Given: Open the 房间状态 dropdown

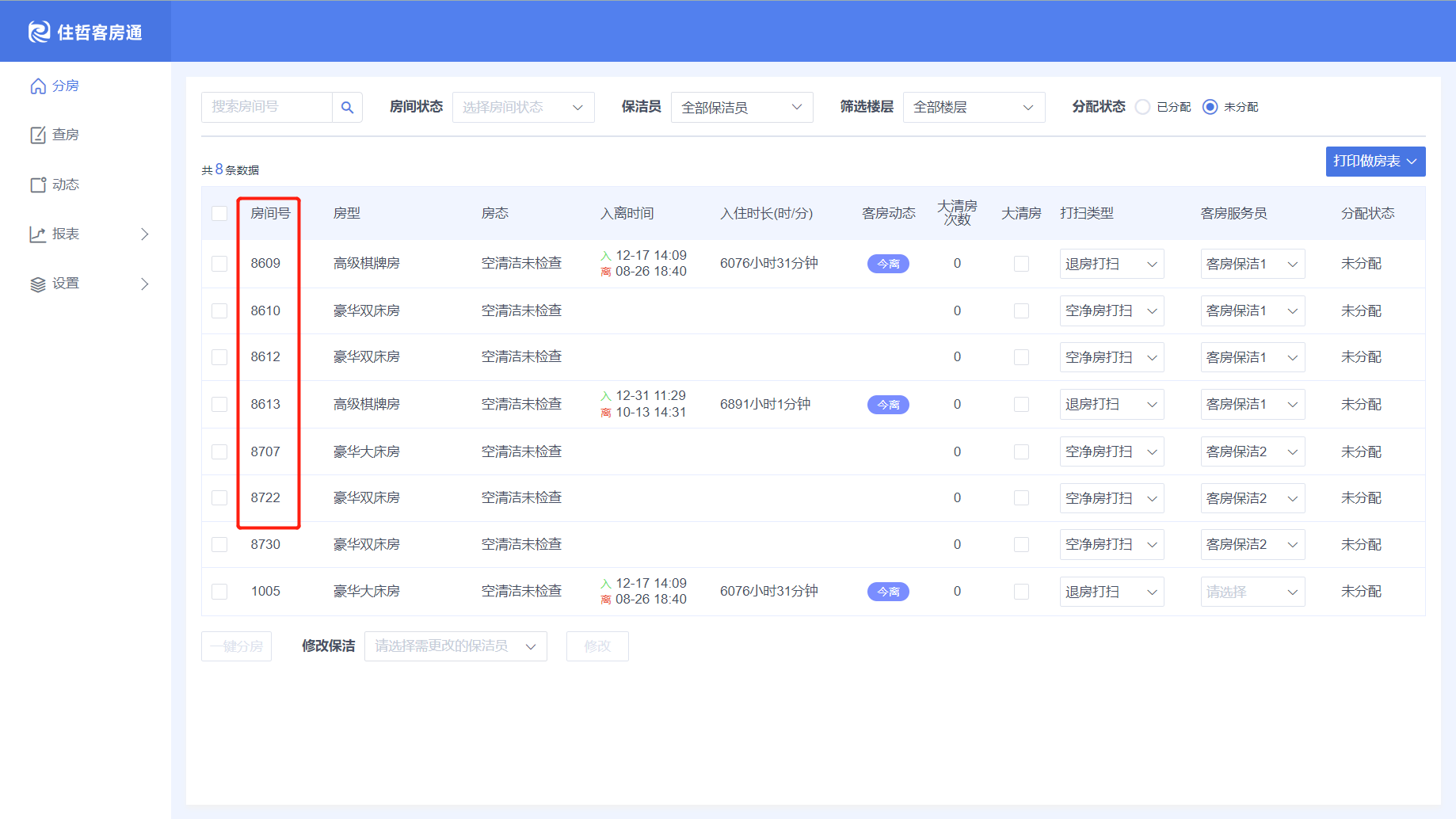Looking at the screenshot, I should coord(524,107).
